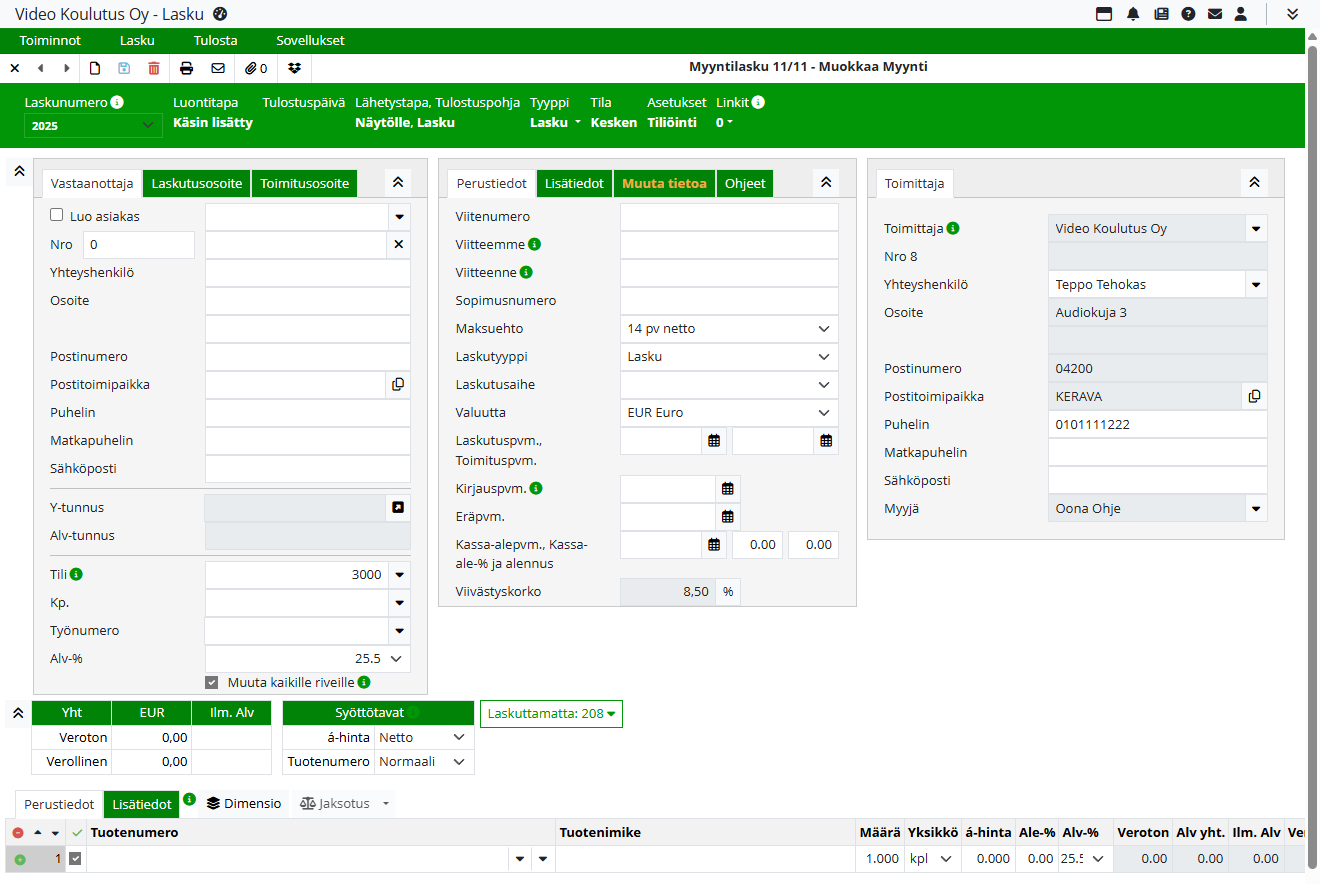Toggle checkbox on invoice row 1
Screen dimensions: 1320x884
pos(76,858)
